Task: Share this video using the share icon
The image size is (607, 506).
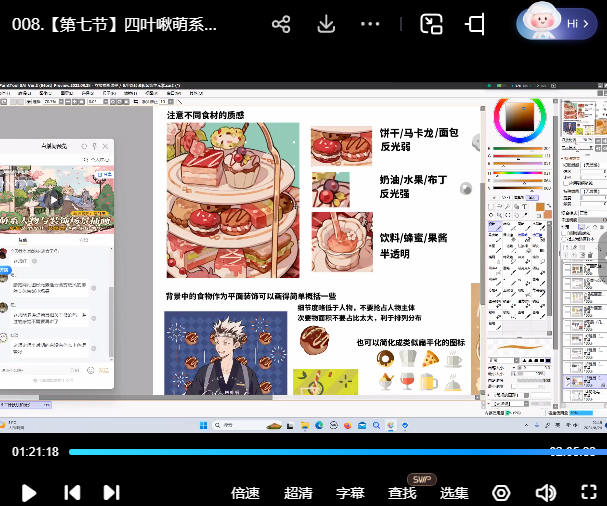Action: [281, 24]
